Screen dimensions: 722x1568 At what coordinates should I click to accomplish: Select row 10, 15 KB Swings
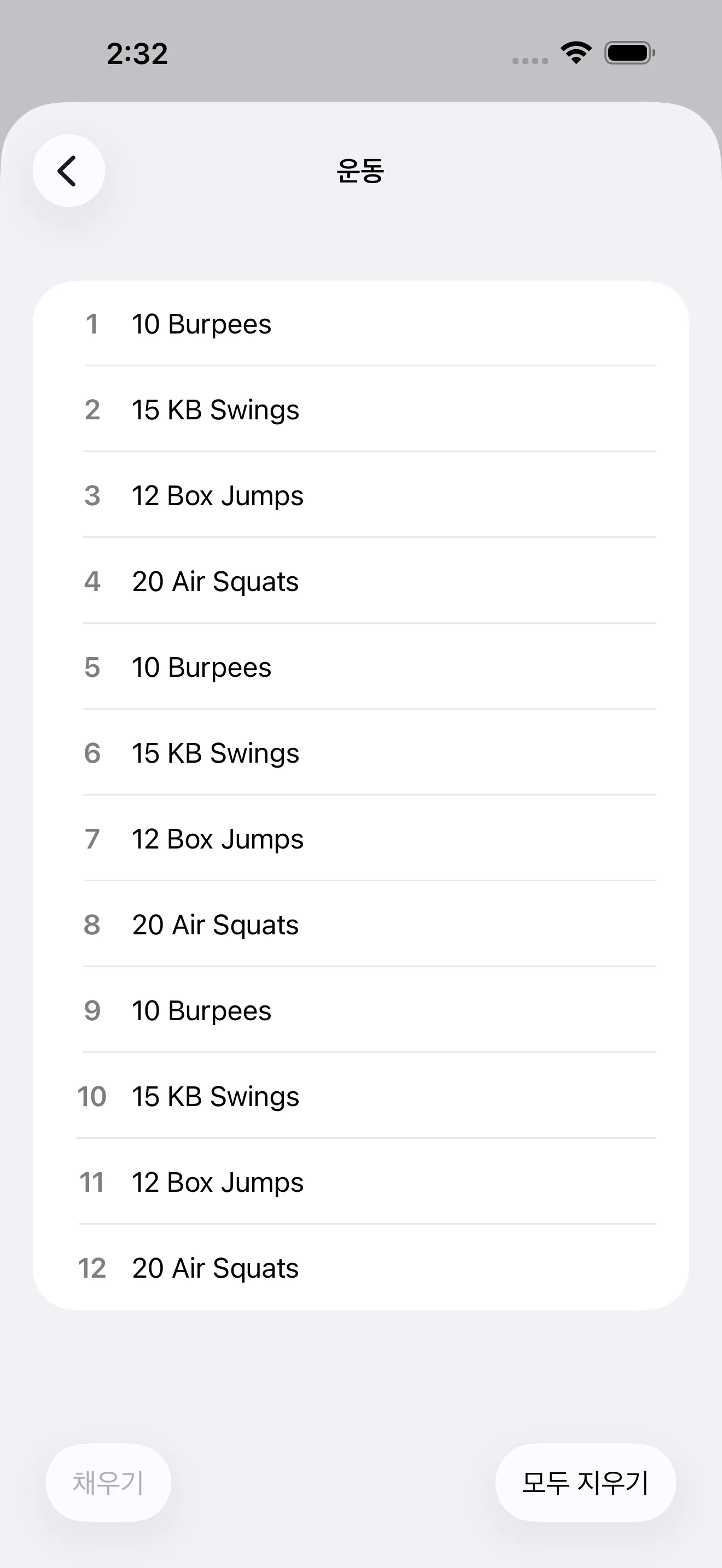[360, 1096]
